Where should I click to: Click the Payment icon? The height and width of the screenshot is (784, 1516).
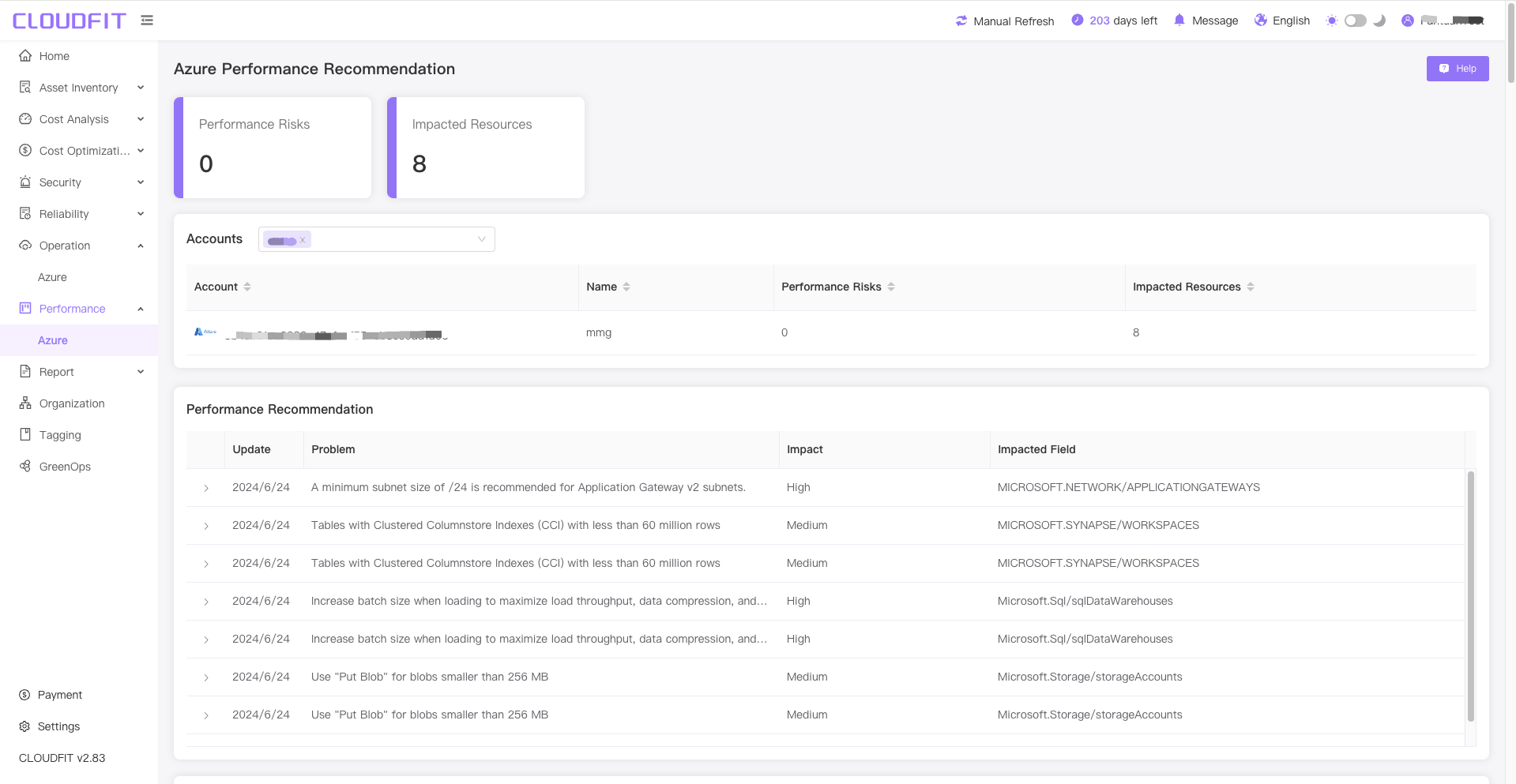[24, 695]
